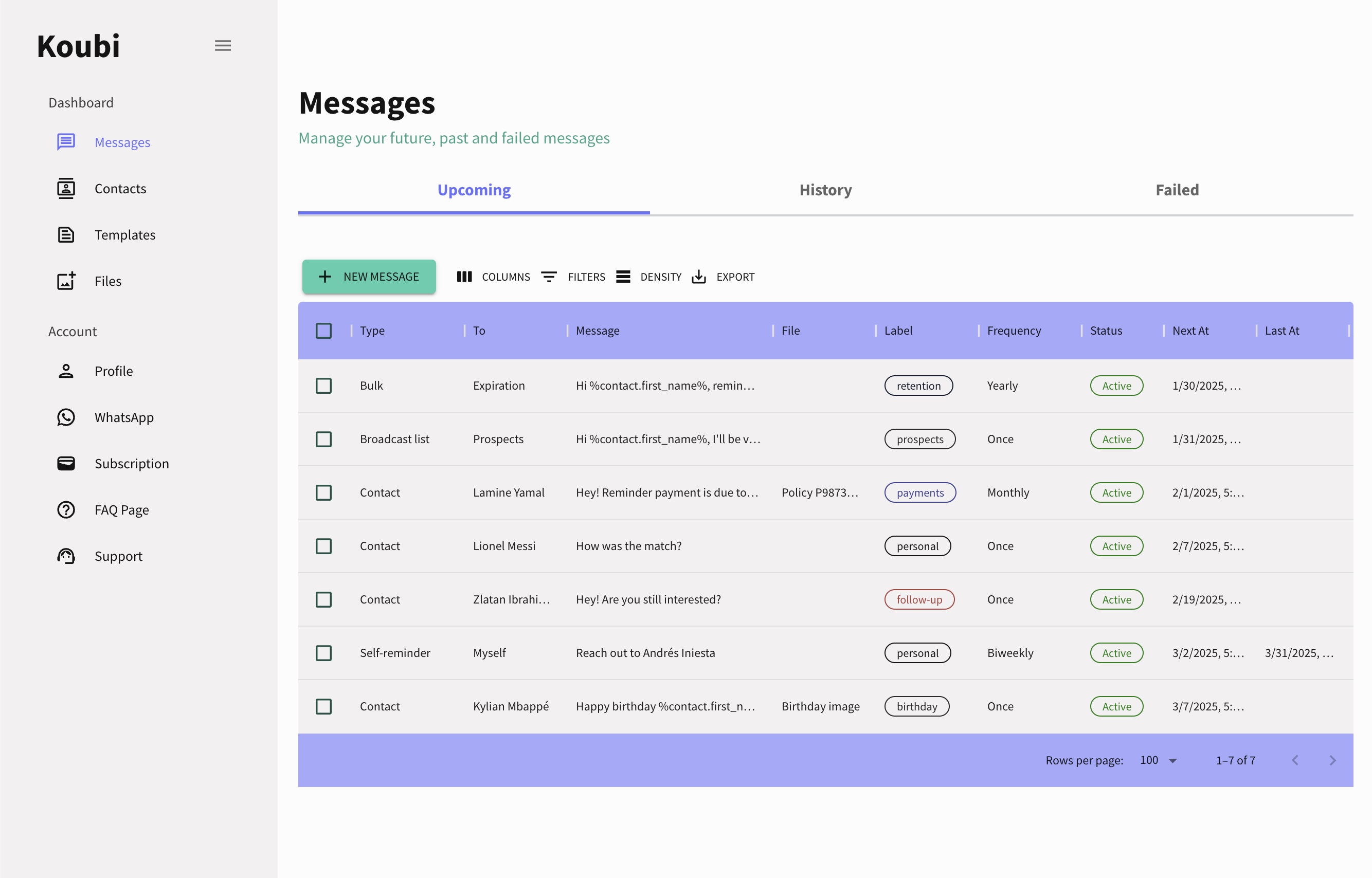
Task: Click the Profile person icon
Action: coord(66,371)
